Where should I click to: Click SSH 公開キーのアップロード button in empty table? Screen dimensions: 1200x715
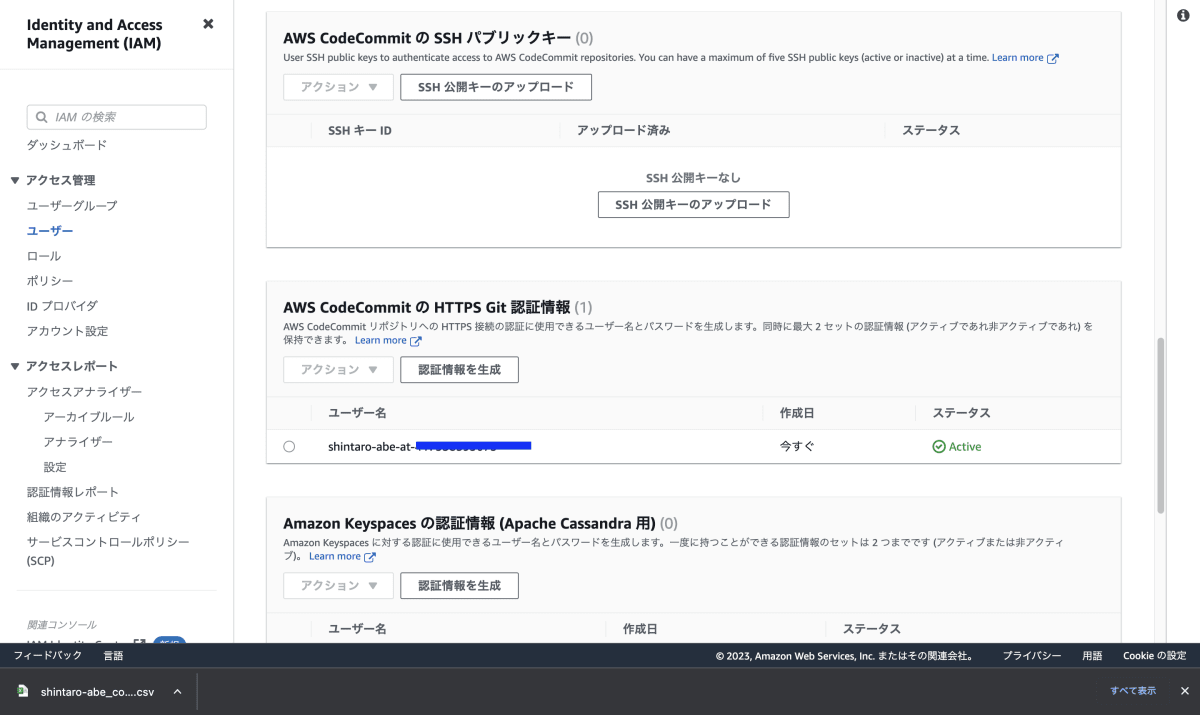(x=693, y=205)
